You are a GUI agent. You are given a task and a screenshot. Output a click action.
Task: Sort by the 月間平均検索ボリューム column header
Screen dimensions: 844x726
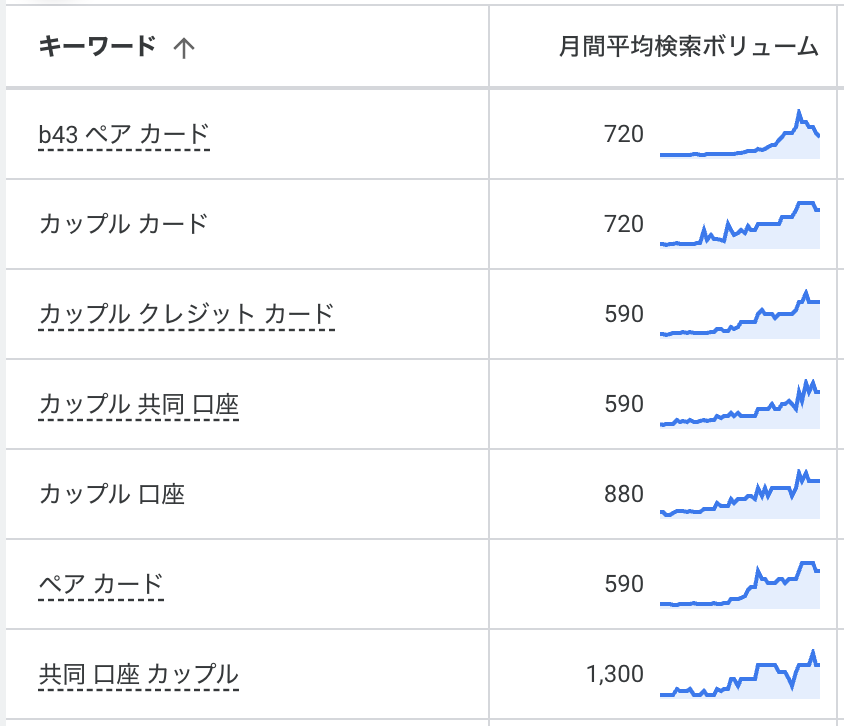pos(688,47)
